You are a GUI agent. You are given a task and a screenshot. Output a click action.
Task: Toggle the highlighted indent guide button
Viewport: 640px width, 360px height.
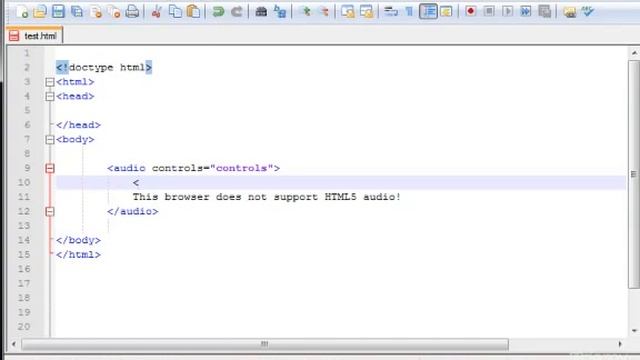coord(428,11)
